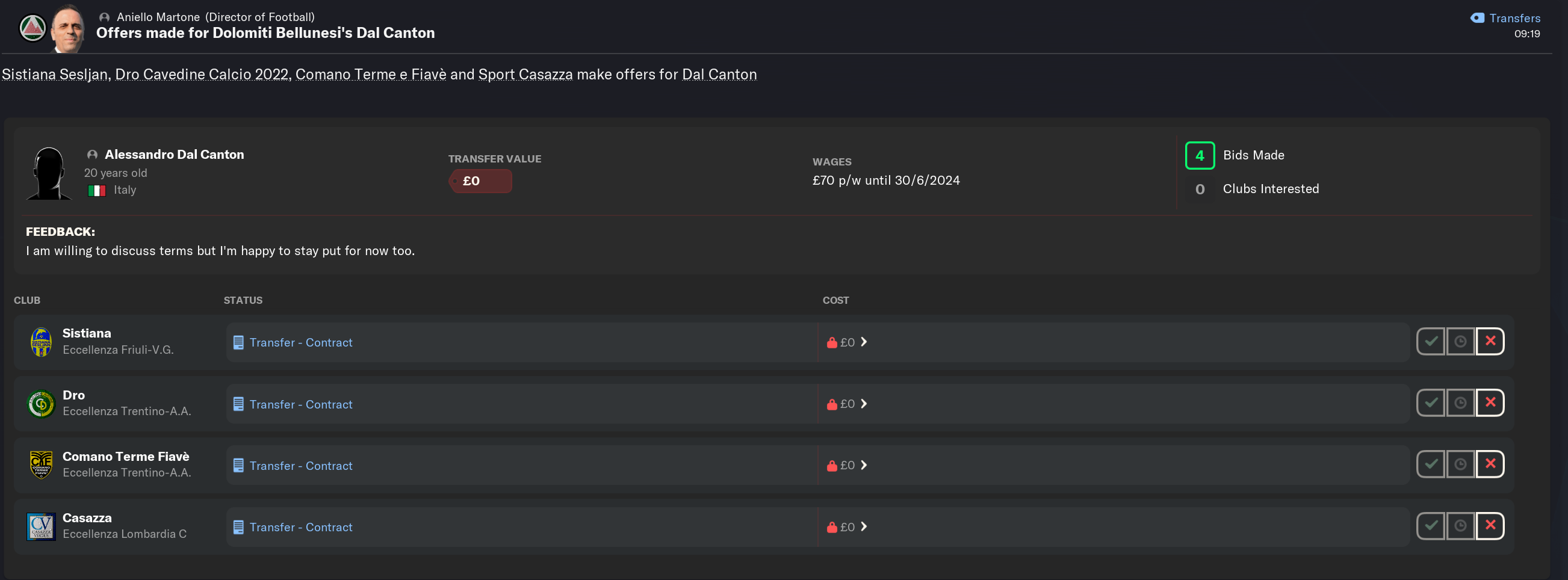1568x580 pixels.
Task: Reject Comano Terme Fiavè's offer red X
Action: (x=1490, y=464)
